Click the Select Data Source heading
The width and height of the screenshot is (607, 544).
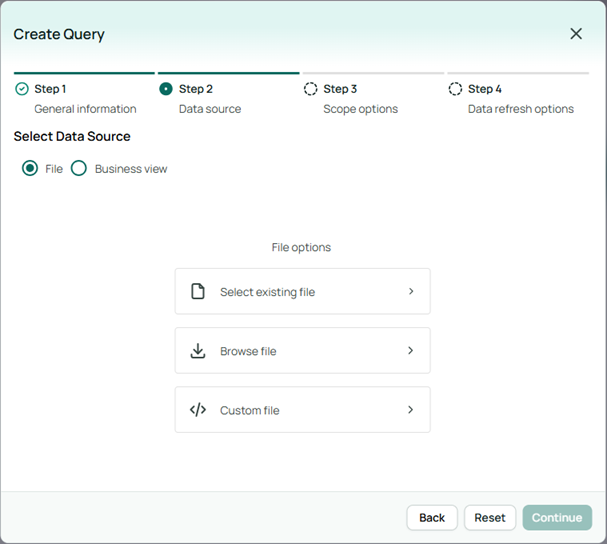[72, 136]
